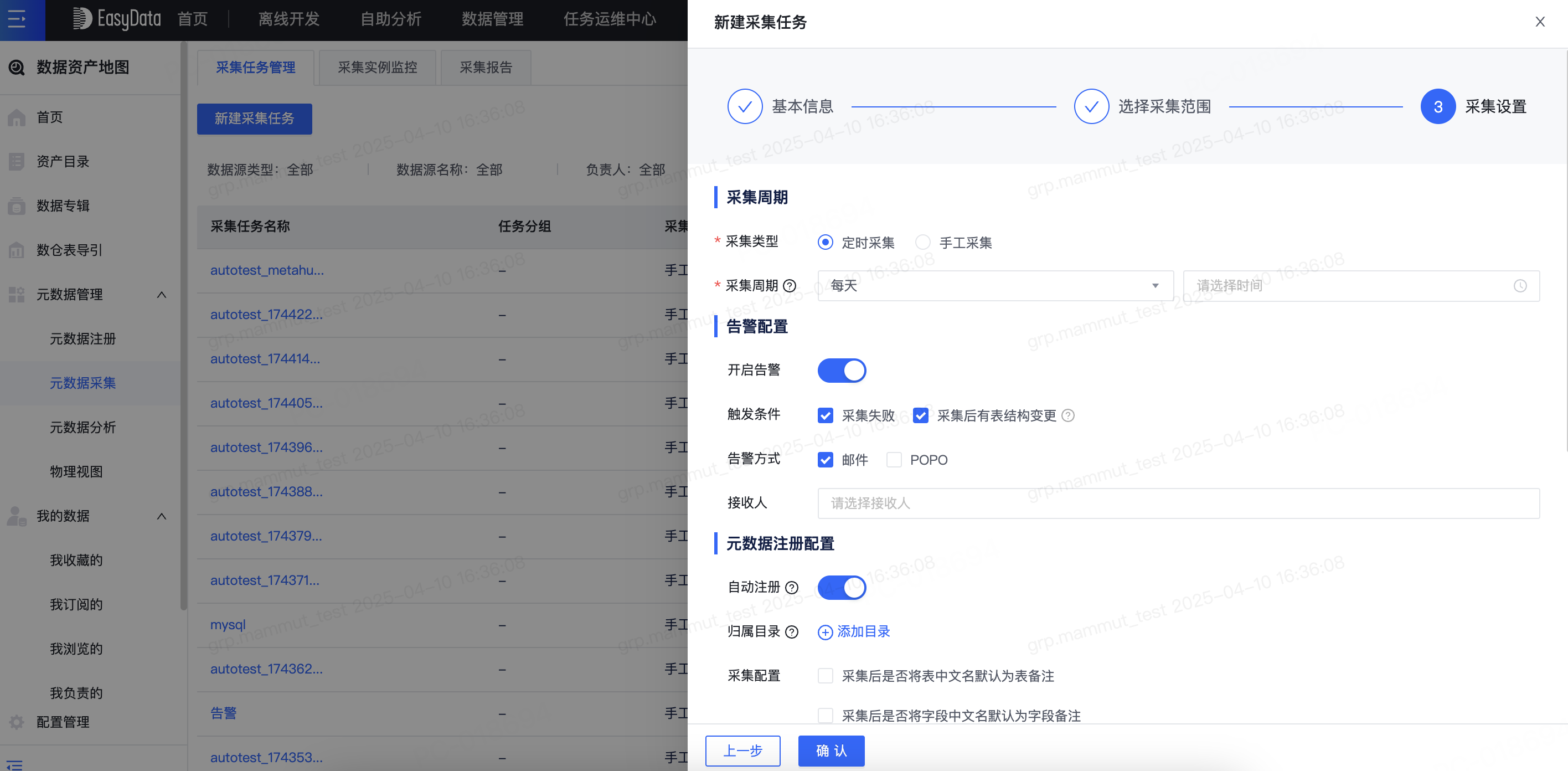Click the help icon next to 自动注册
This screenshot has width=1568, height=771.
coord(791,588)
